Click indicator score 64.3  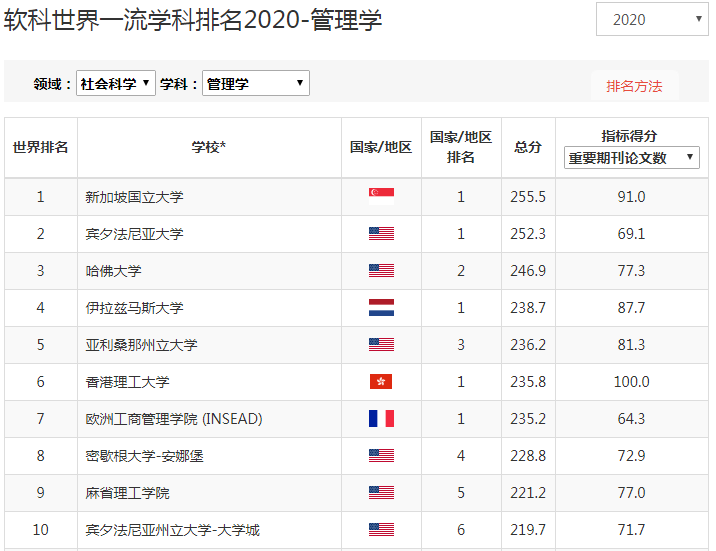pyautogui.click(x=632, y=419)
